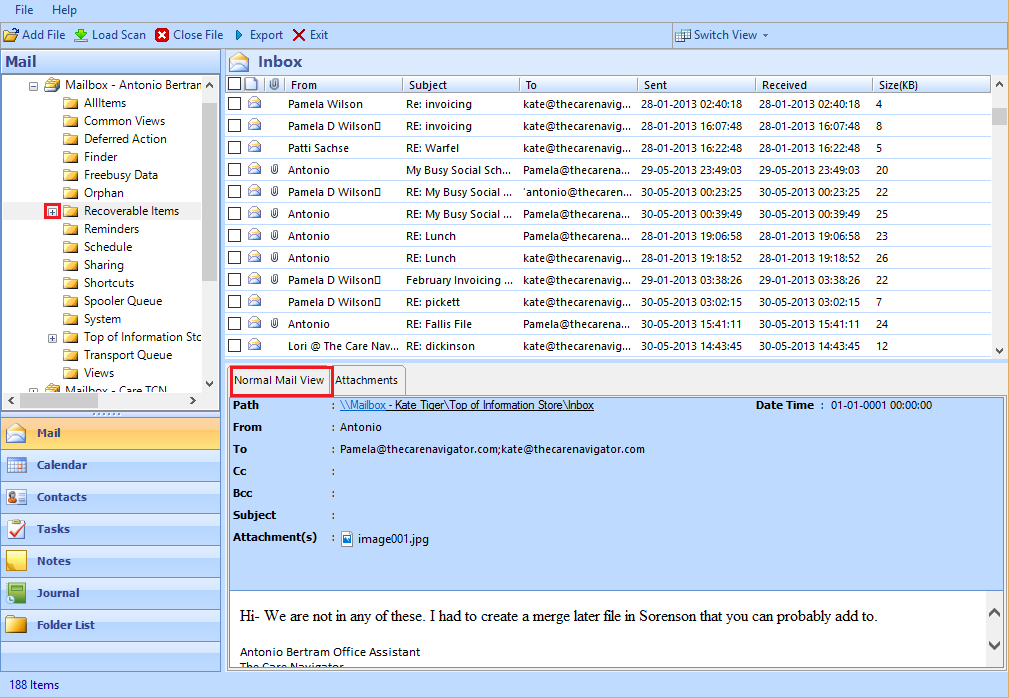This screenshot has width=1009, height=698.
Task: Open the File menu
Action: pos(24,10)
